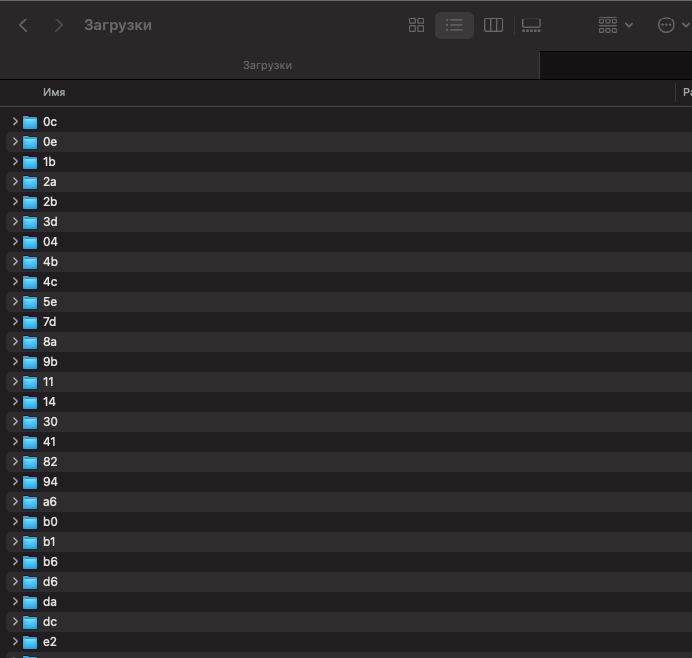The image size is (692, 658).
Task: Expand the 0e folder
Action: (15, 141)
